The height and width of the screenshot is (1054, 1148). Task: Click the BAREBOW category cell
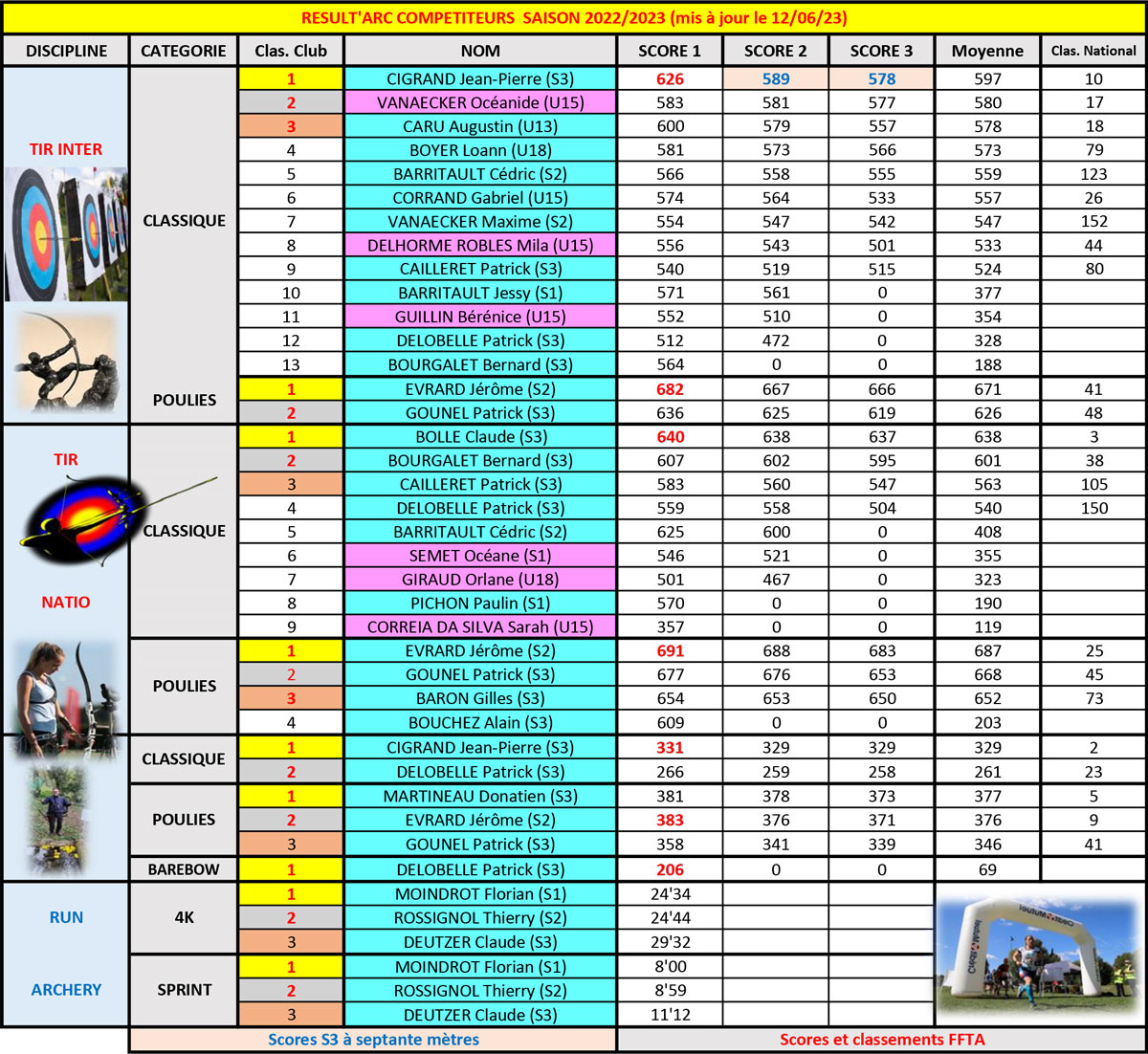tap(184, 869)
